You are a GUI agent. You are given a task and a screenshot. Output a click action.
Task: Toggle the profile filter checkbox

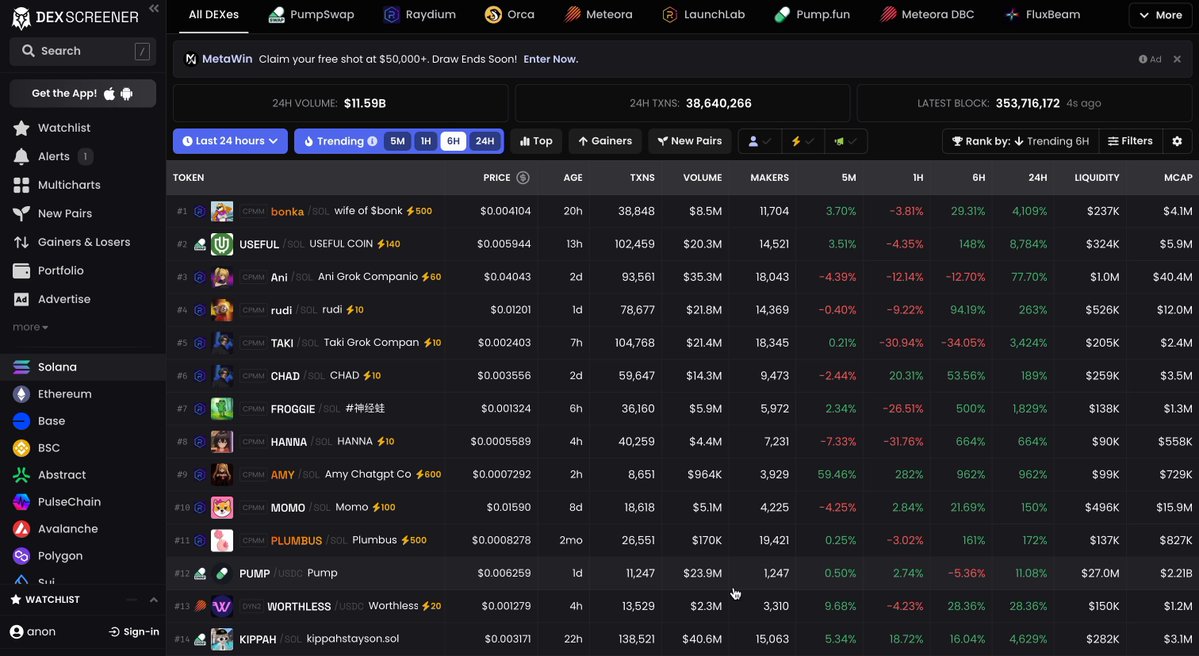pos(759,141)
